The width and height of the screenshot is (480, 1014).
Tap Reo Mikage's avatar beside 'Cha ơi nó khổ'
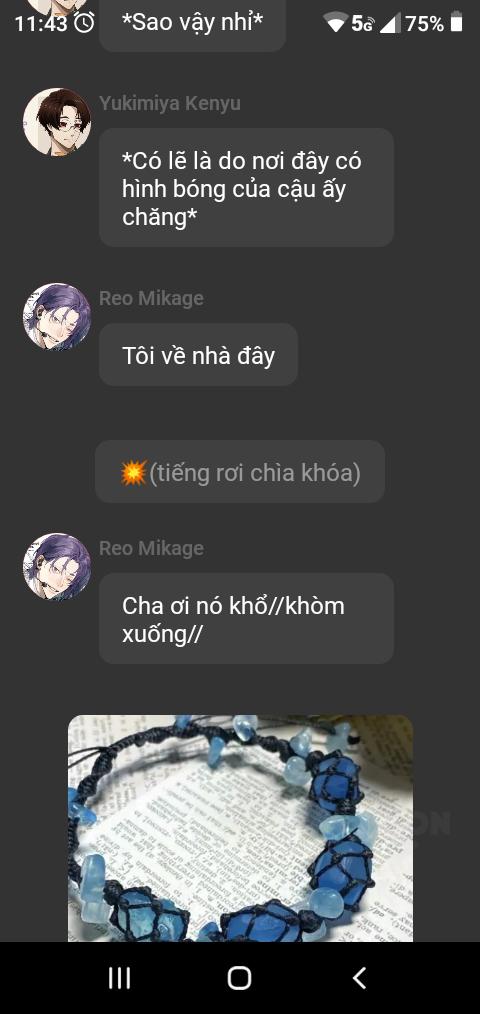pos(57,567)
